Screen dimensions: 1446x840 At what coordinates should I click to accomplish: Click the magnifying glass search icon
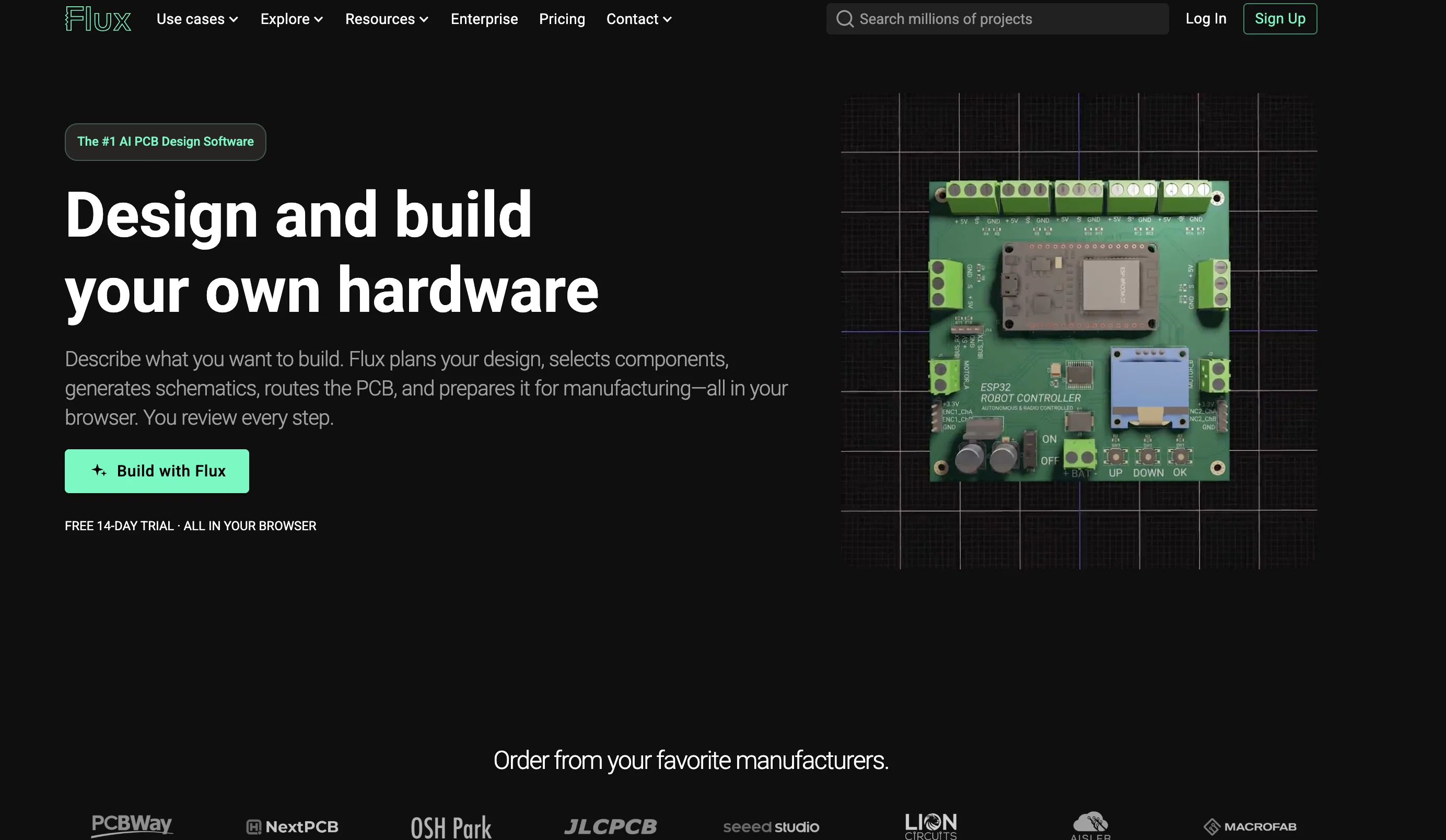click(845, 19)
